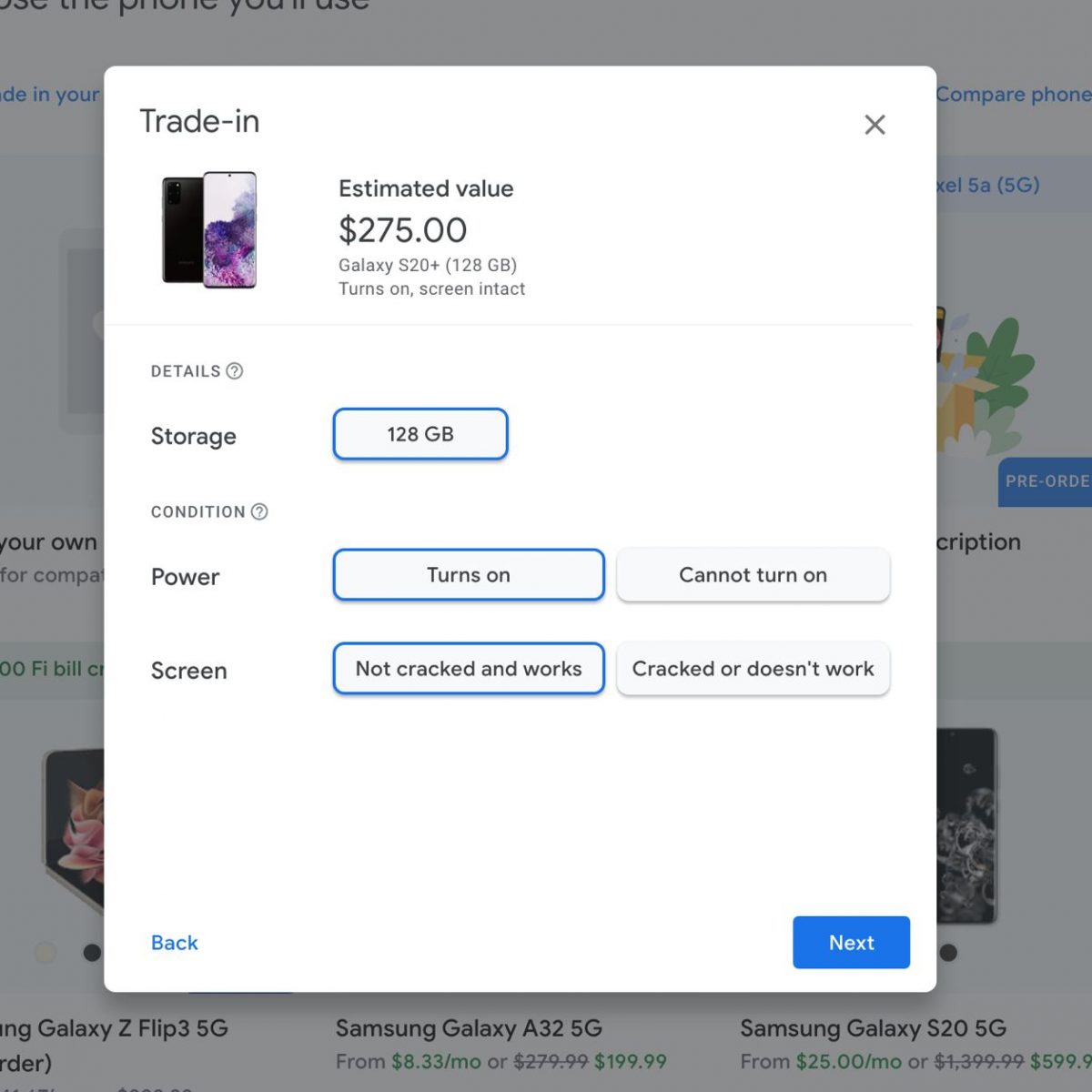Close the Trade-in dialog
The height and width of the screenshot is (1092, 1092).
point(875,125)
